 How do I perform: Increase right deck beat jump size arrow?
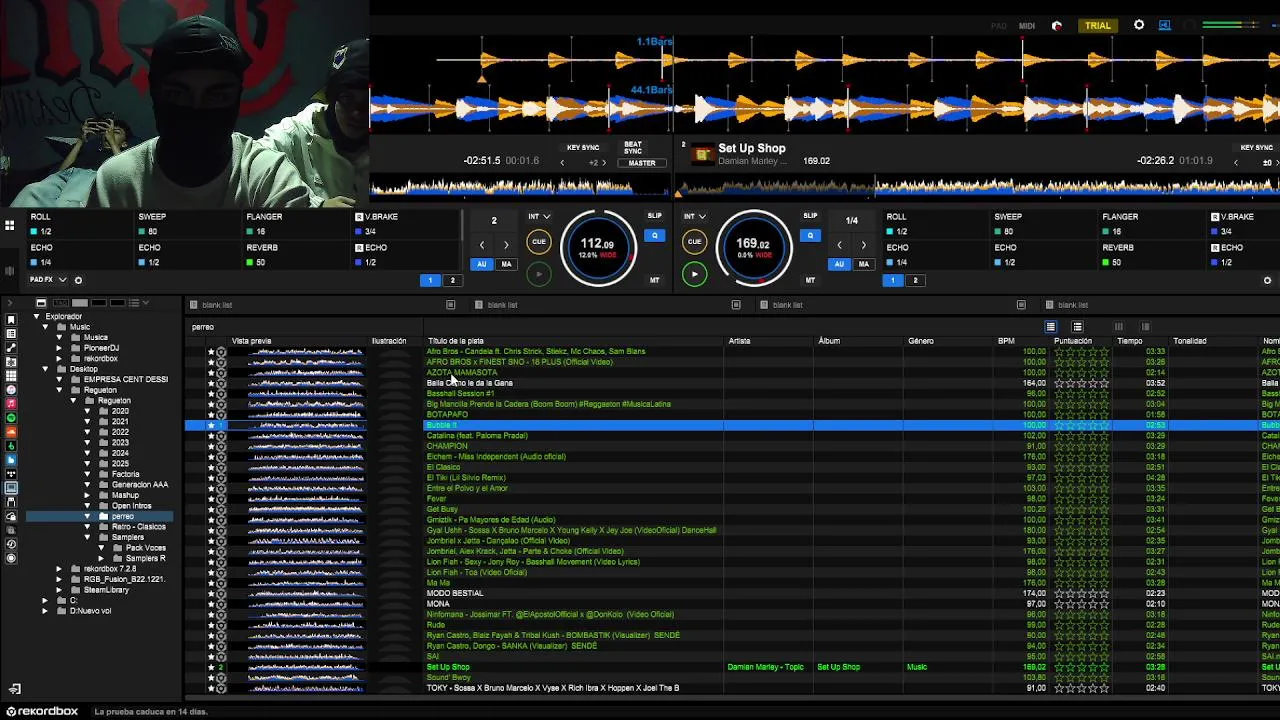click(864, 245)
